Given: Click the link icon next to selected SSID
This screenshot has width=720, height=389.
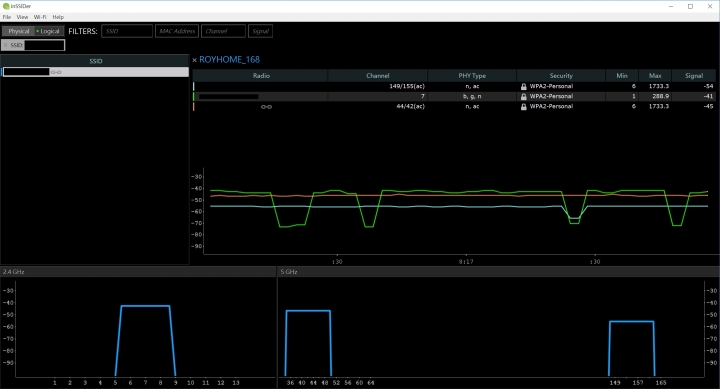Looking at the screenshot, I should (56, 72).
